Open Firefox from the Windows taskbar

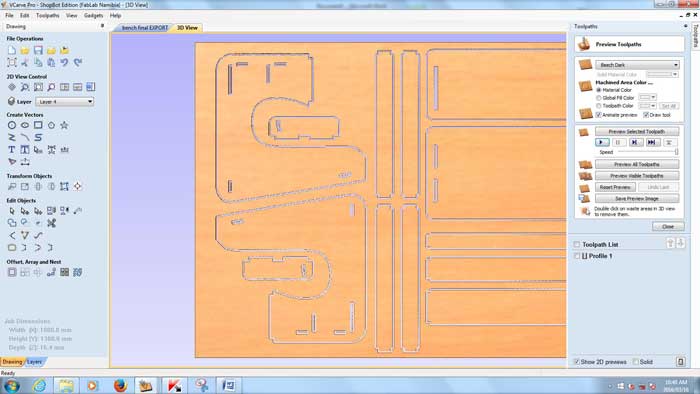(120, 385)
